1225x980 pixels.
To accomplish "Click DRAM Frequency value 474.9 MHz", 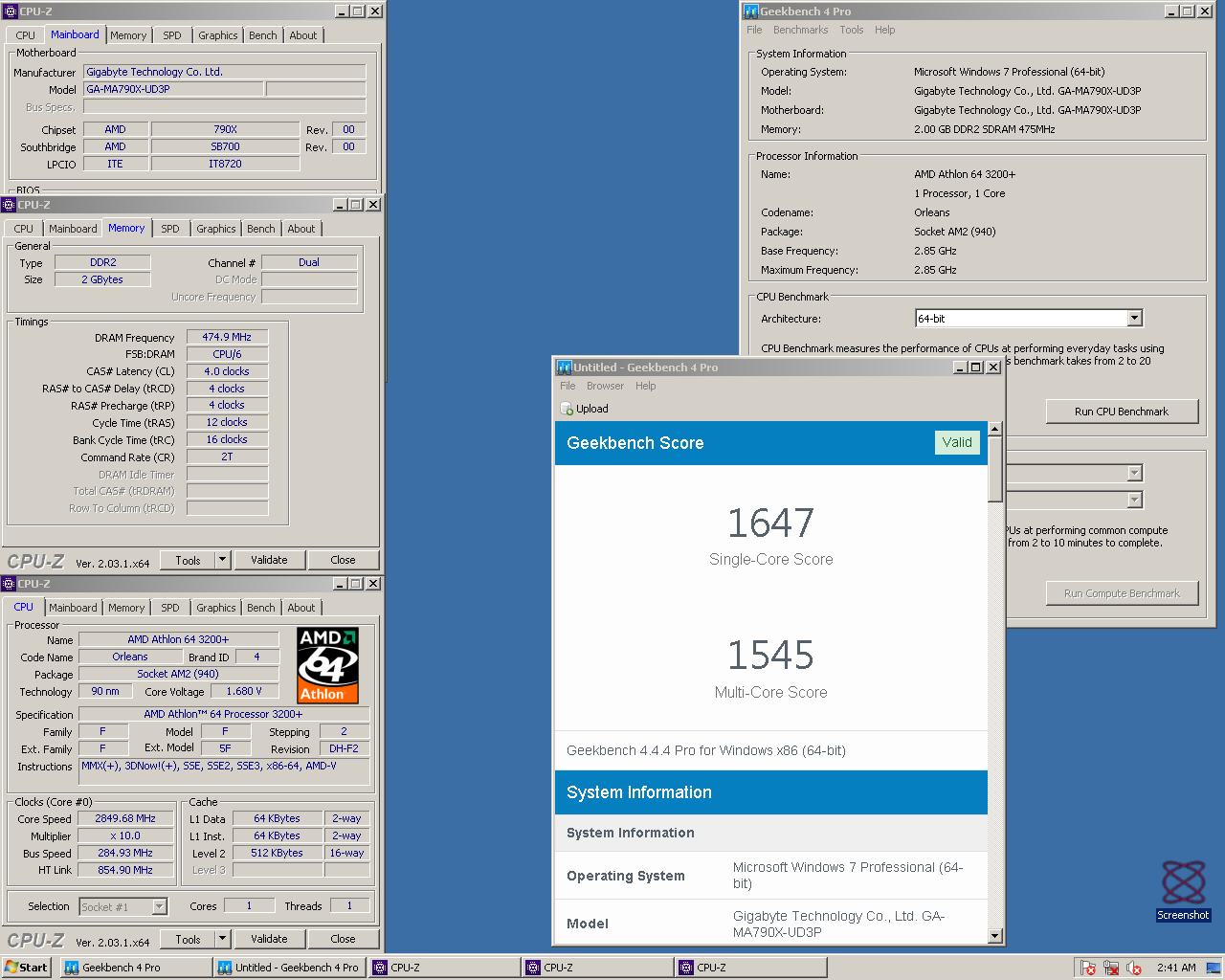I will (x=227, y=337).
